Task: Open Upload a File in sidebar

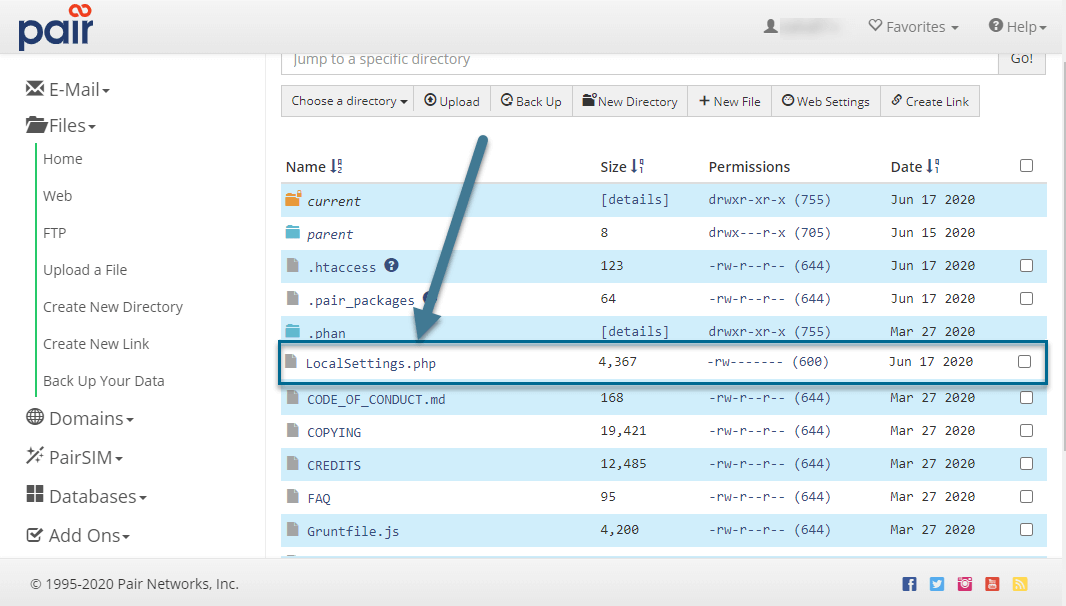Action: coord(85,270)
